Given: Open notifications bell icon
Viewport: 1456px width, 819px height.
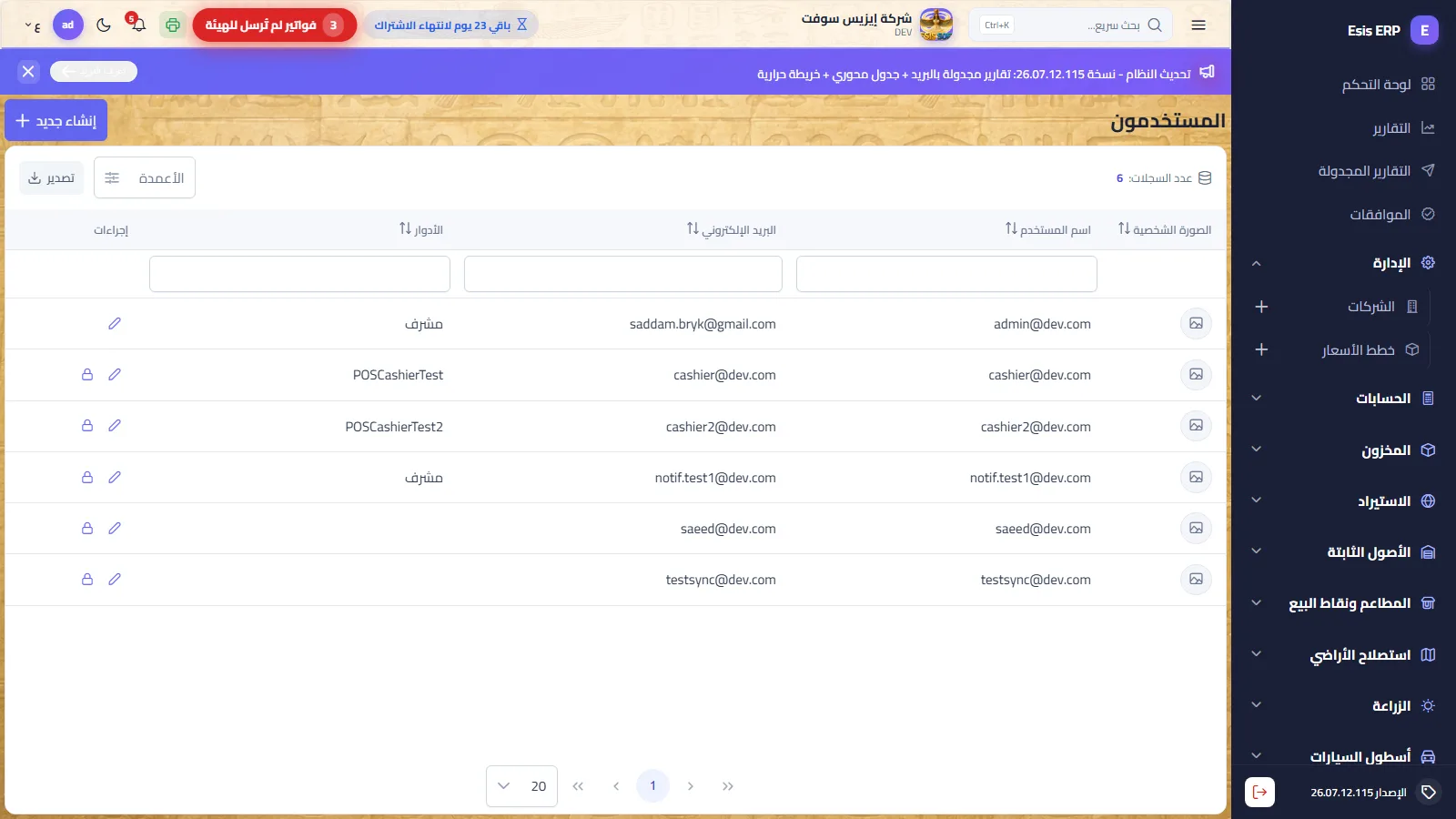Looking at the screenshot, I should [137, 25].
